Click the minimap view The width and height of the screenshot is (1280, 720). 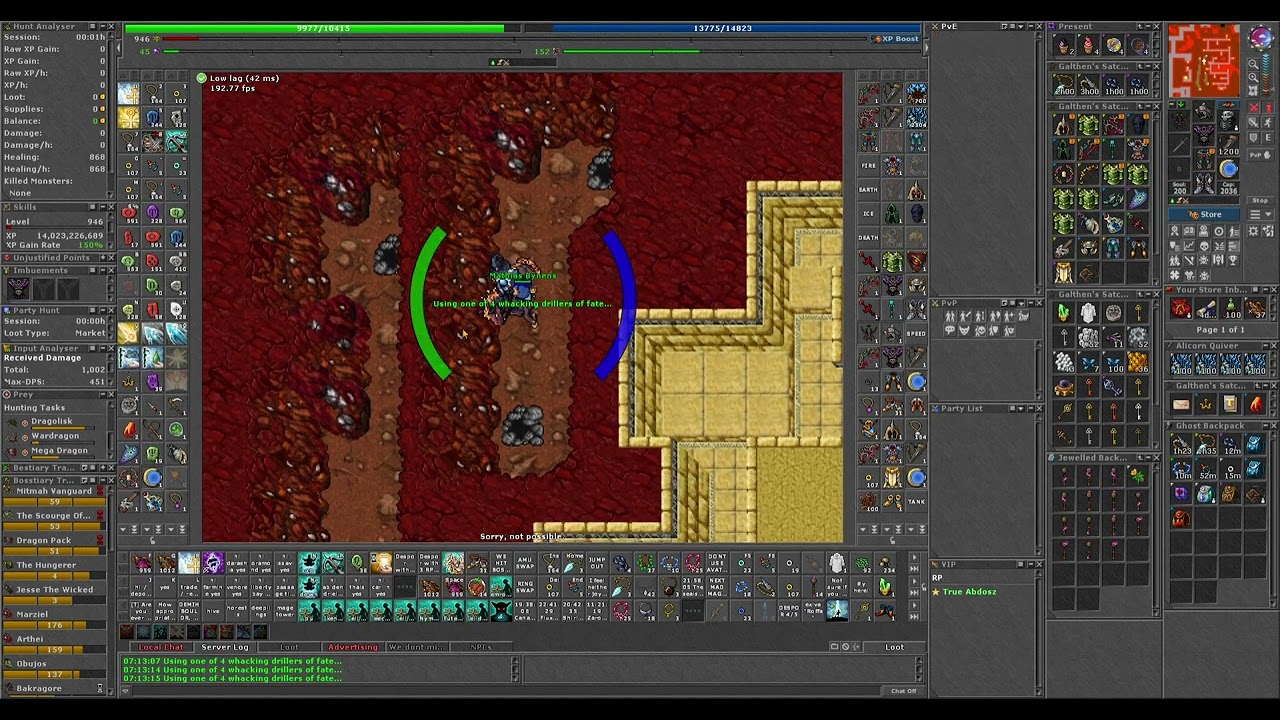(1204, 62)
